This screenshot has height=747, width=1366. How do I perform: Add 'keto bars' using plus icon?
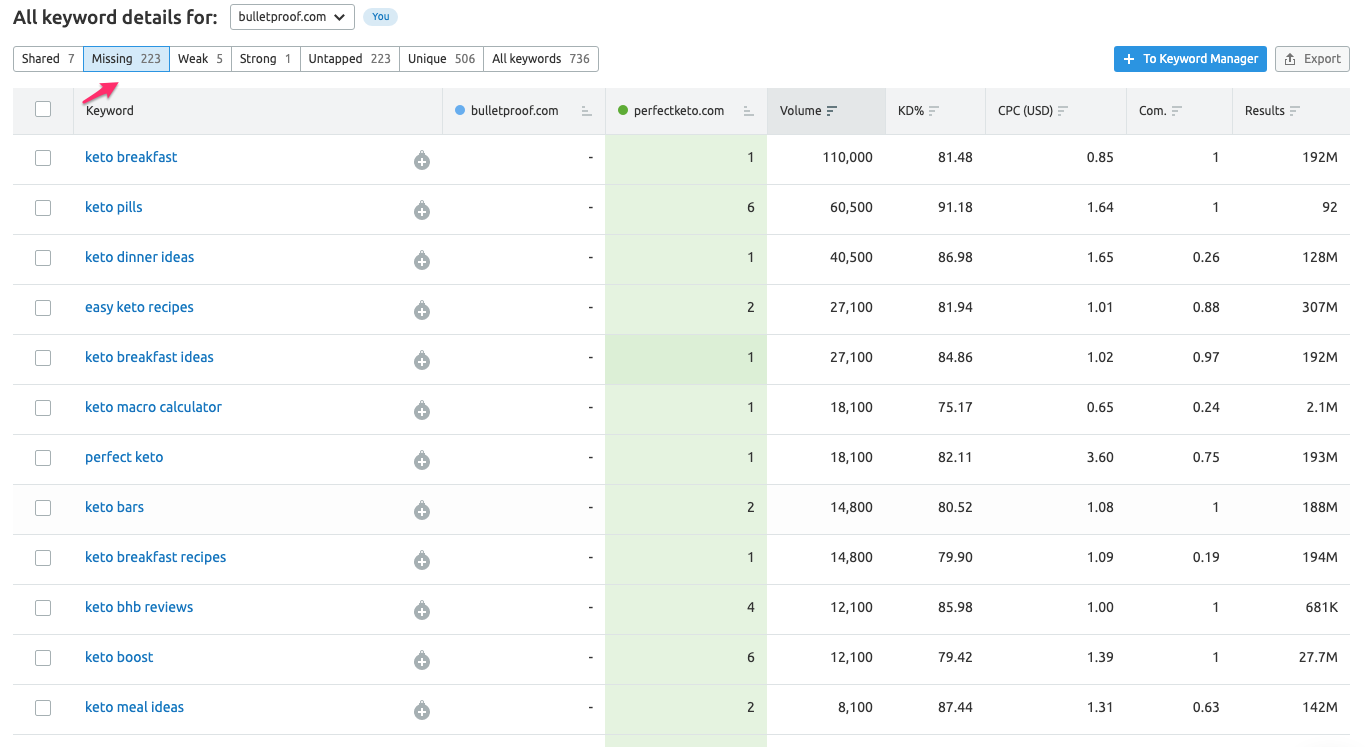pos(422,510)
